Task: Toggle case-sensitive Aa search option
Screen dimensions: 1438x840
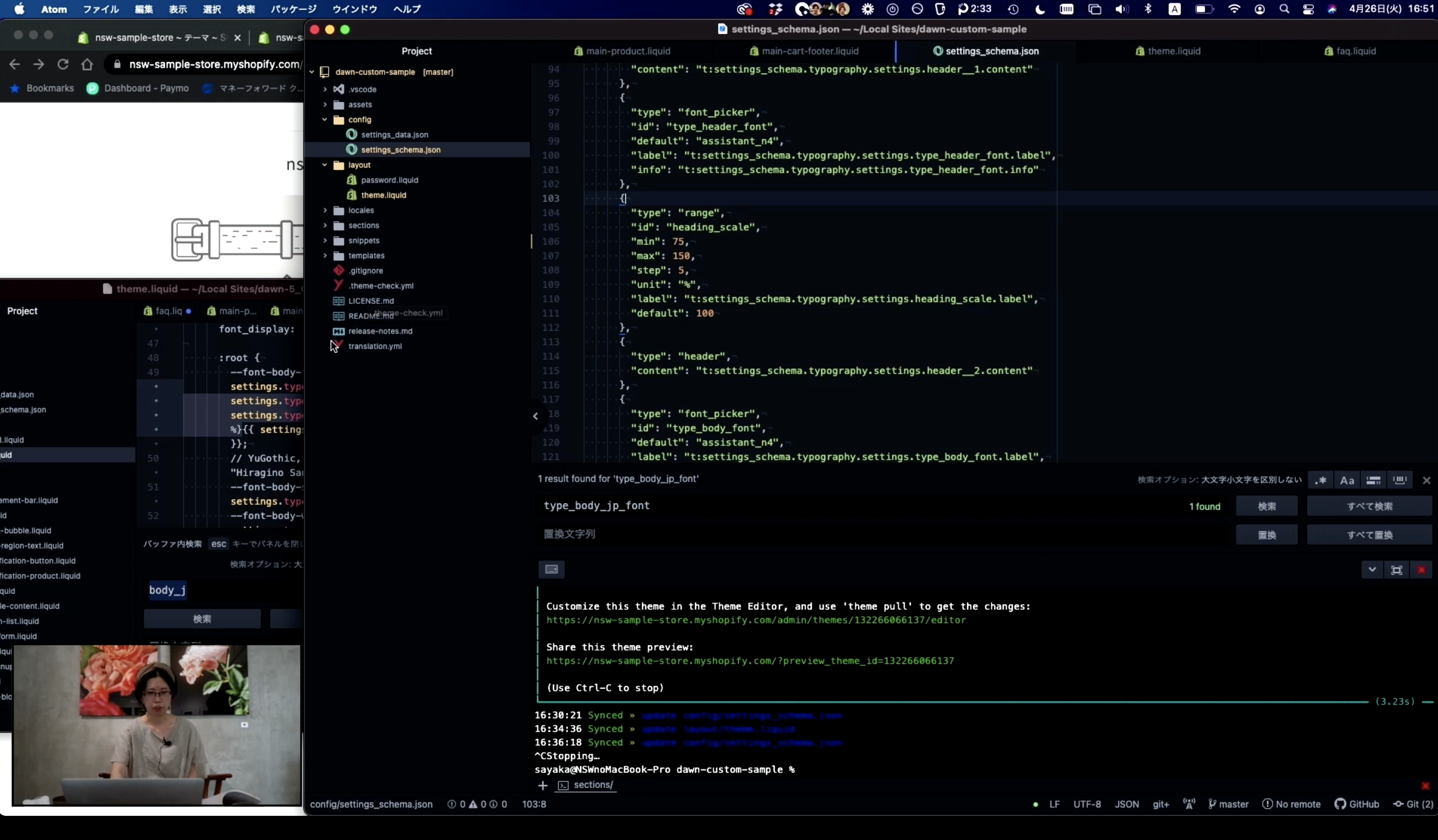Action: 1347,480
